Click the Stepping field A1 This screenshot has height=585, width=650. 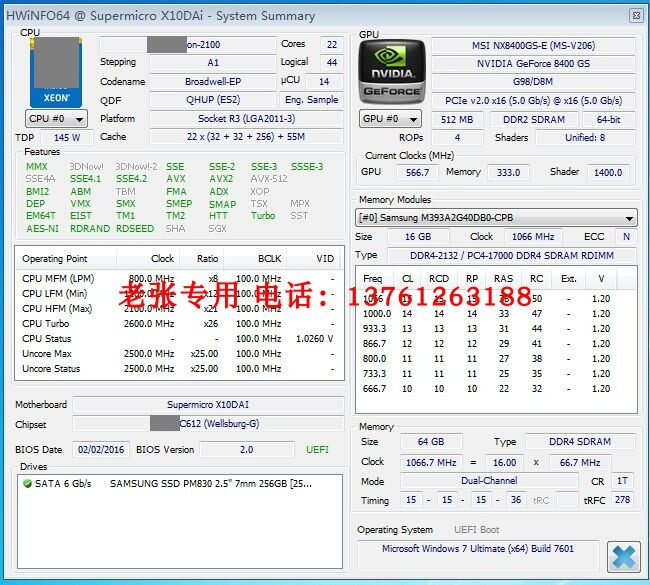coord(213,63)
